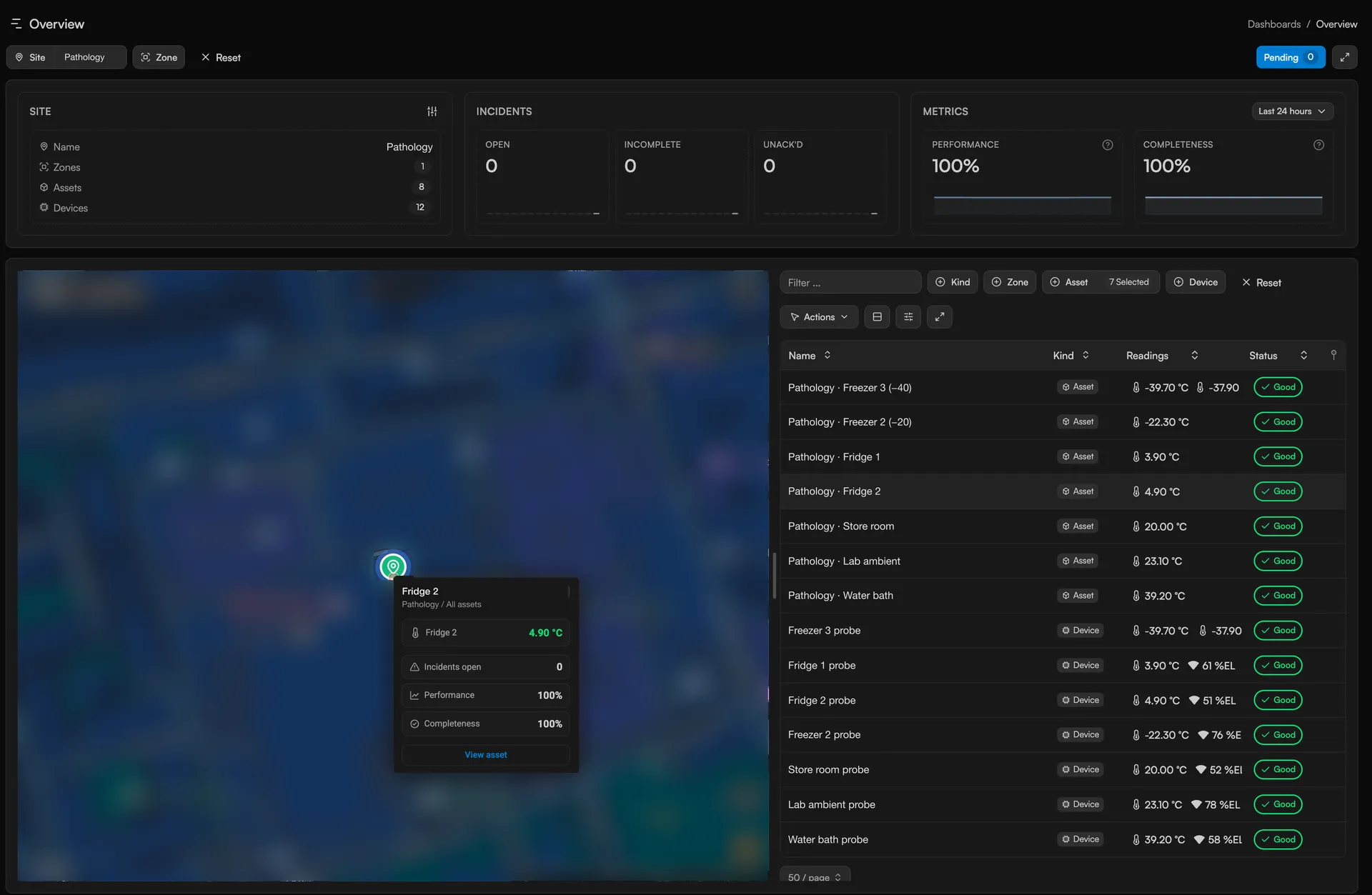Open the Device filter
This screenshot has height=895, width=1372.
pyautogui.click(x=1195, y=282)
